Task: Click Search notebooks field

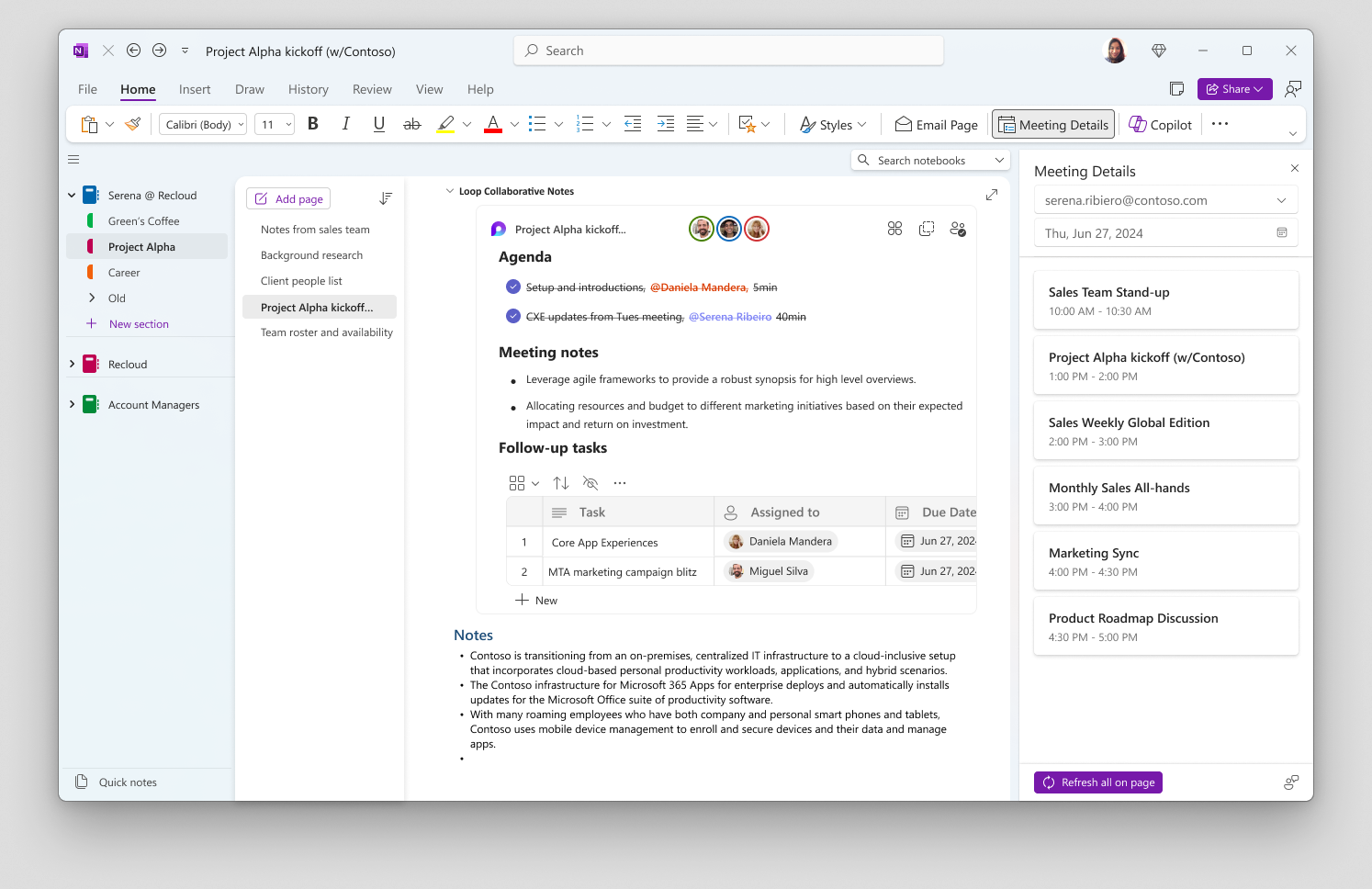Action: point(931,161)
